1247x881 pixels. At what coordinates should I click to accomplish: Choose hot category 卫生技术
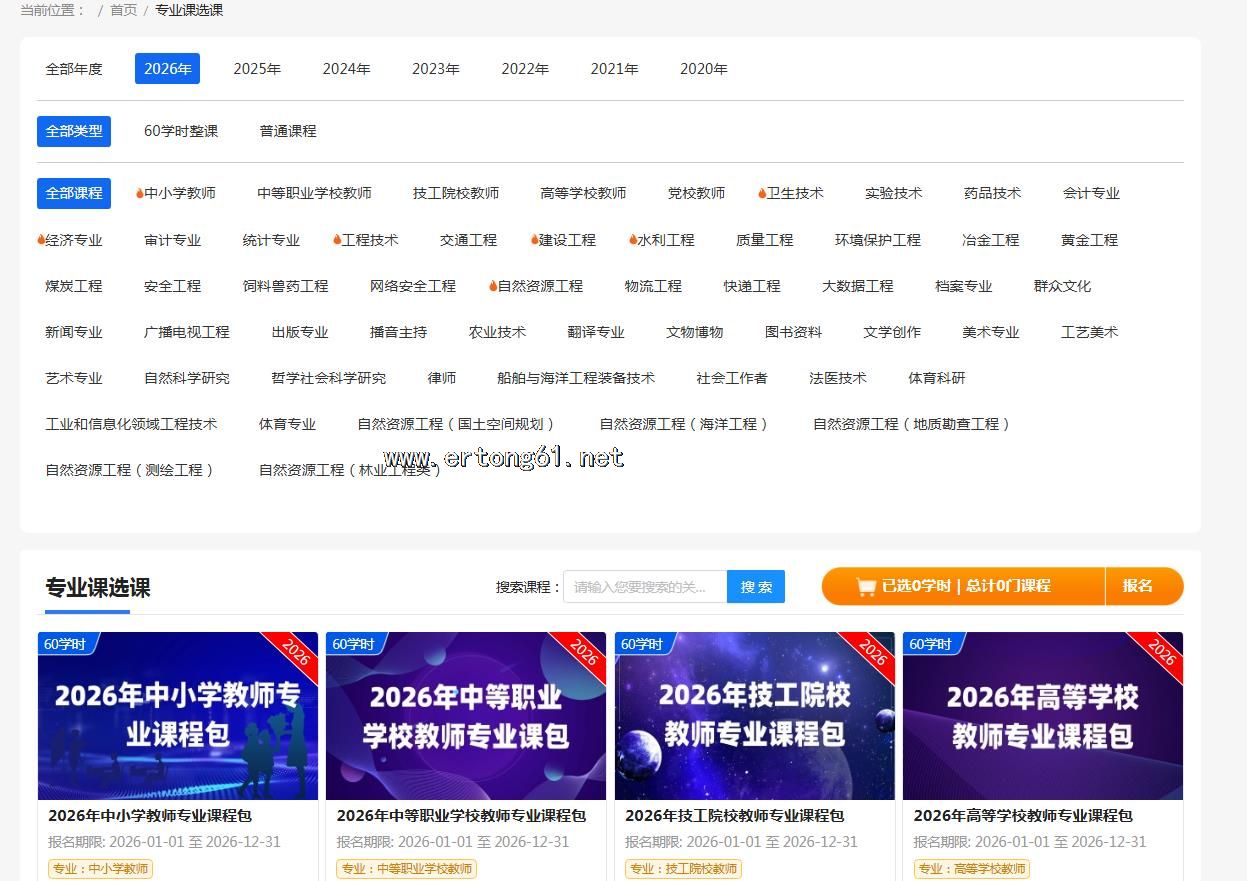click(x=794, y=193)
